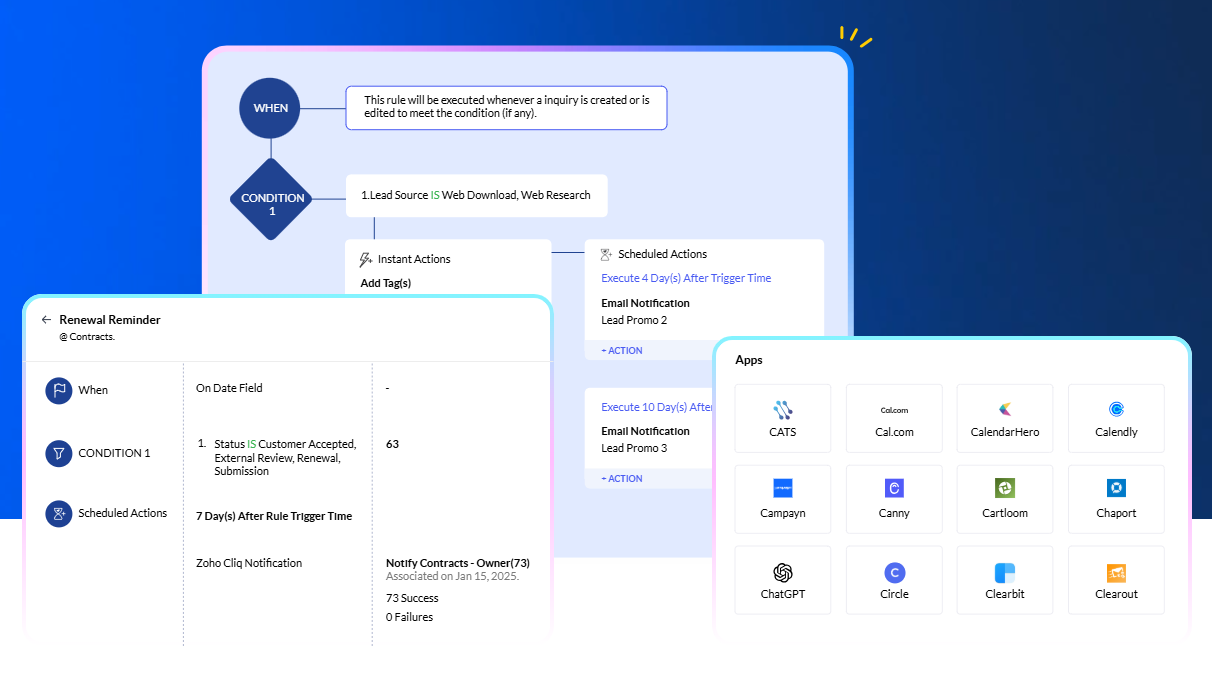Select CONDITION 1 in the left sidebar

(x=114, y=453)
